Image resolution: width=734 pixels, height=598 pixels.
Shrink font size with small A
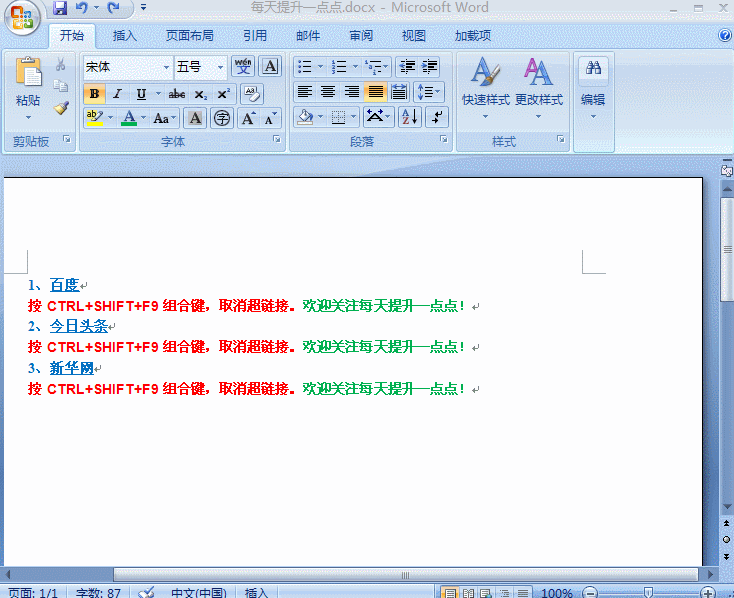coord(271,118)
